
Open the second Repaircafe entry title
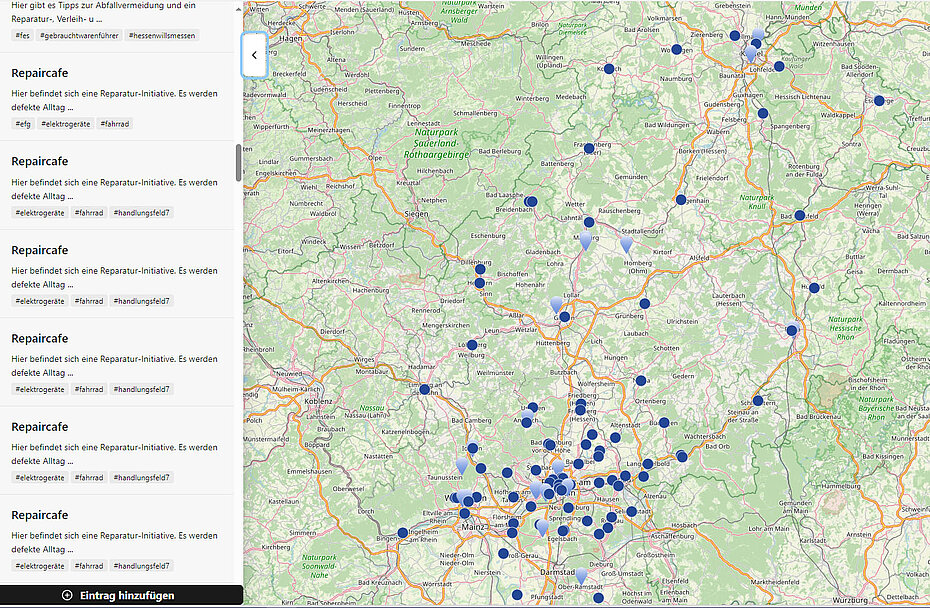point(39,161)
